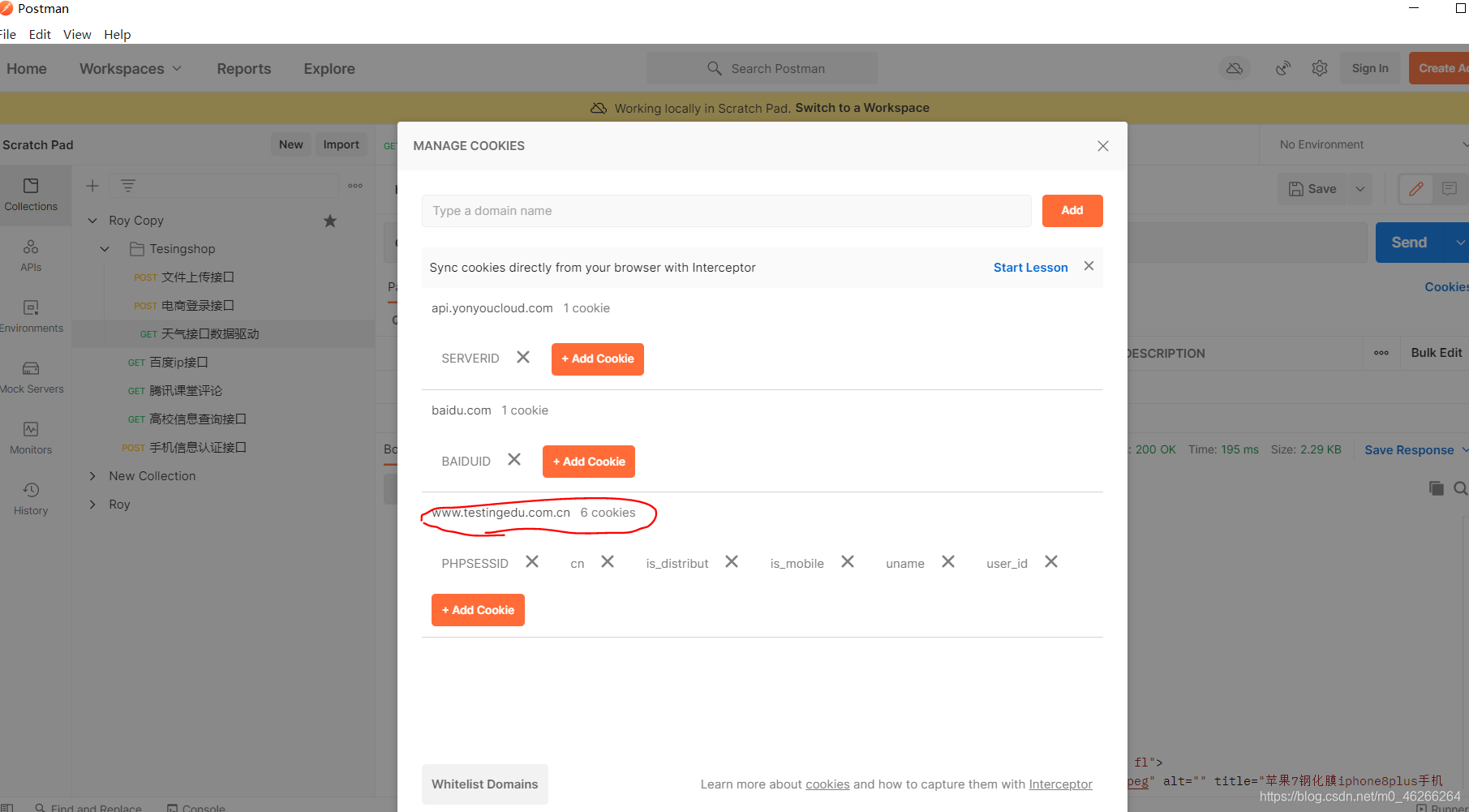Viewport: 1469px width, 812px height.
Task: Open Whitelist Domains
Action: pyautogui.click(x=485, y=784)
